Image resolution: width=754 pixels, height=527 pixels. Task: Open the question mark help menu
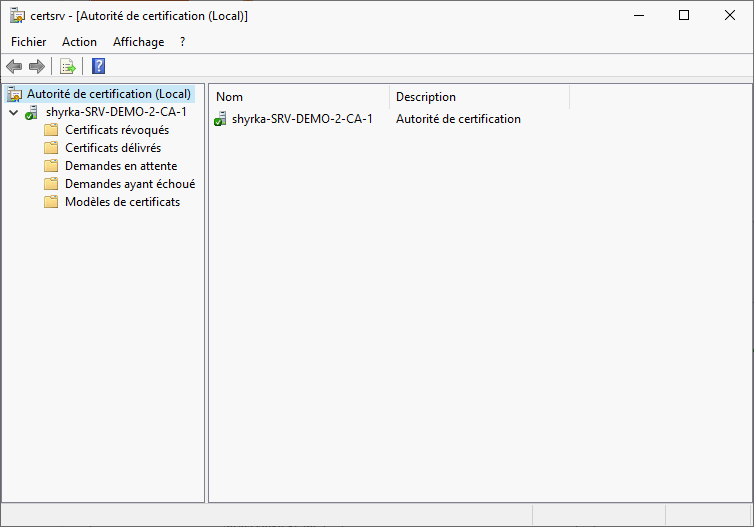[x=183, y=42]
